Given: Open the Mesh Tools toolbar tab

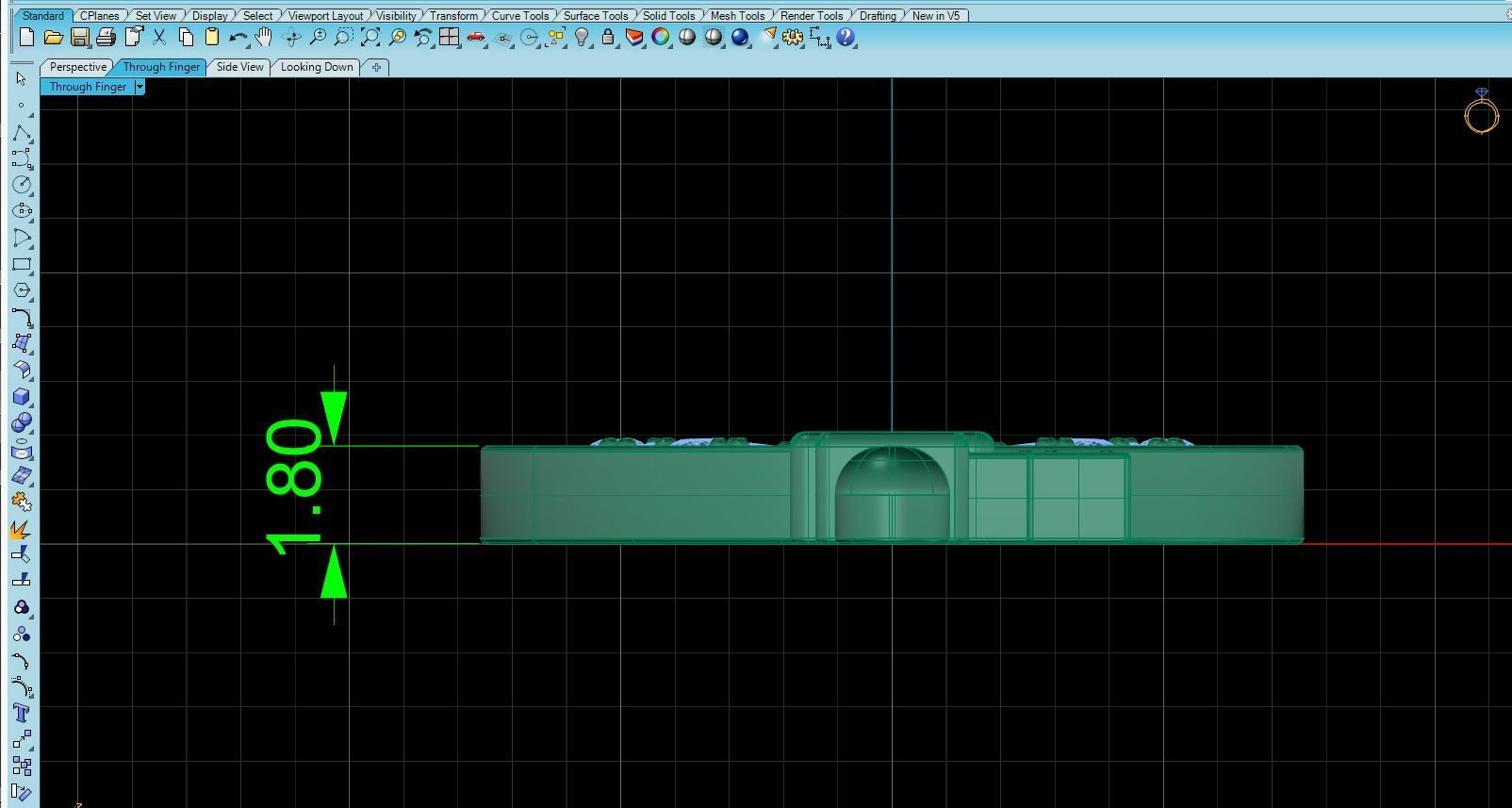Looking at the screenshot, I should pyautogui.click(x=737, y=15).
